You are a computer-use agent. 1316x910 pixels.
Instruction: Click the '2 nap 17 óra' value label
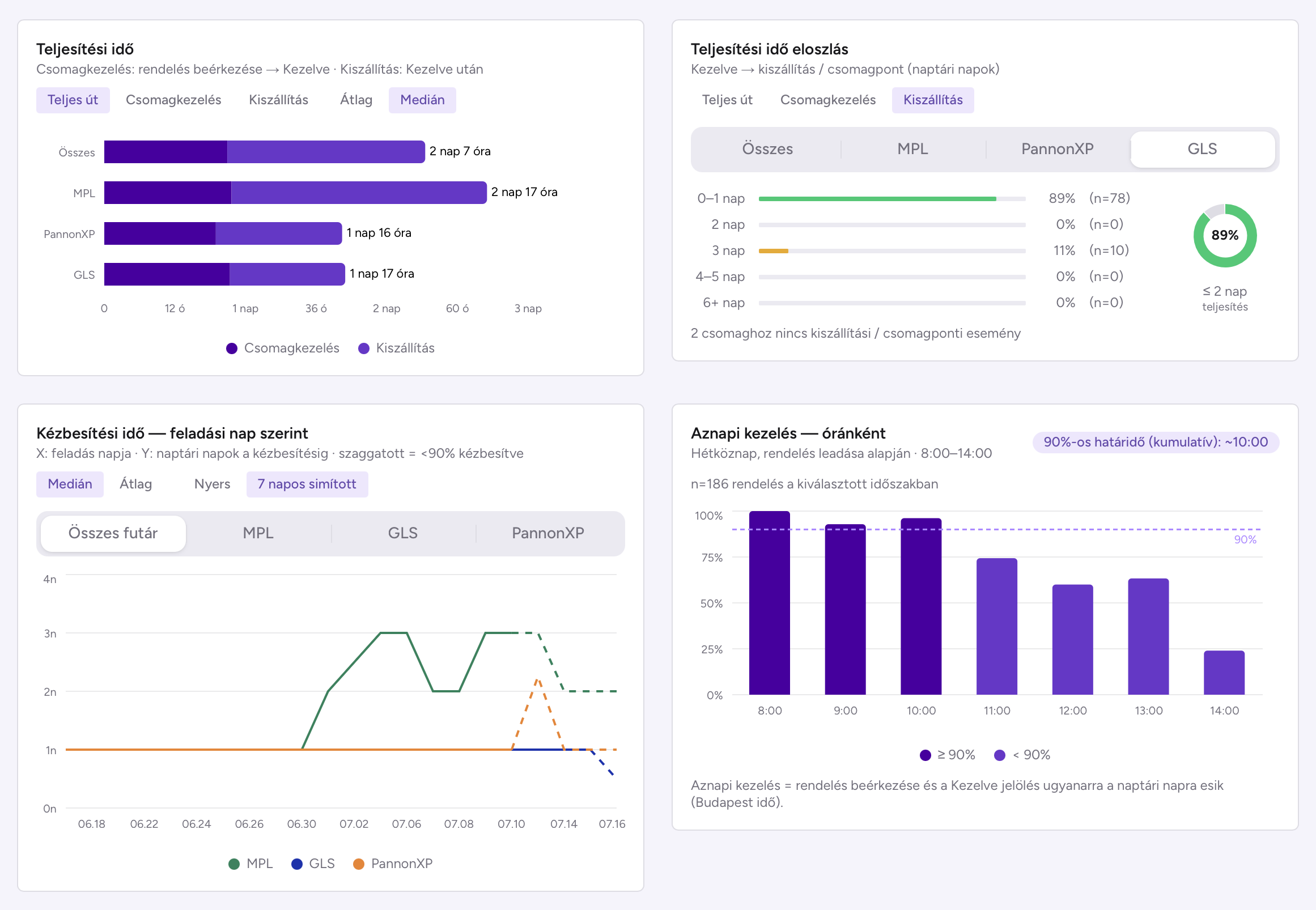(524, 193)
